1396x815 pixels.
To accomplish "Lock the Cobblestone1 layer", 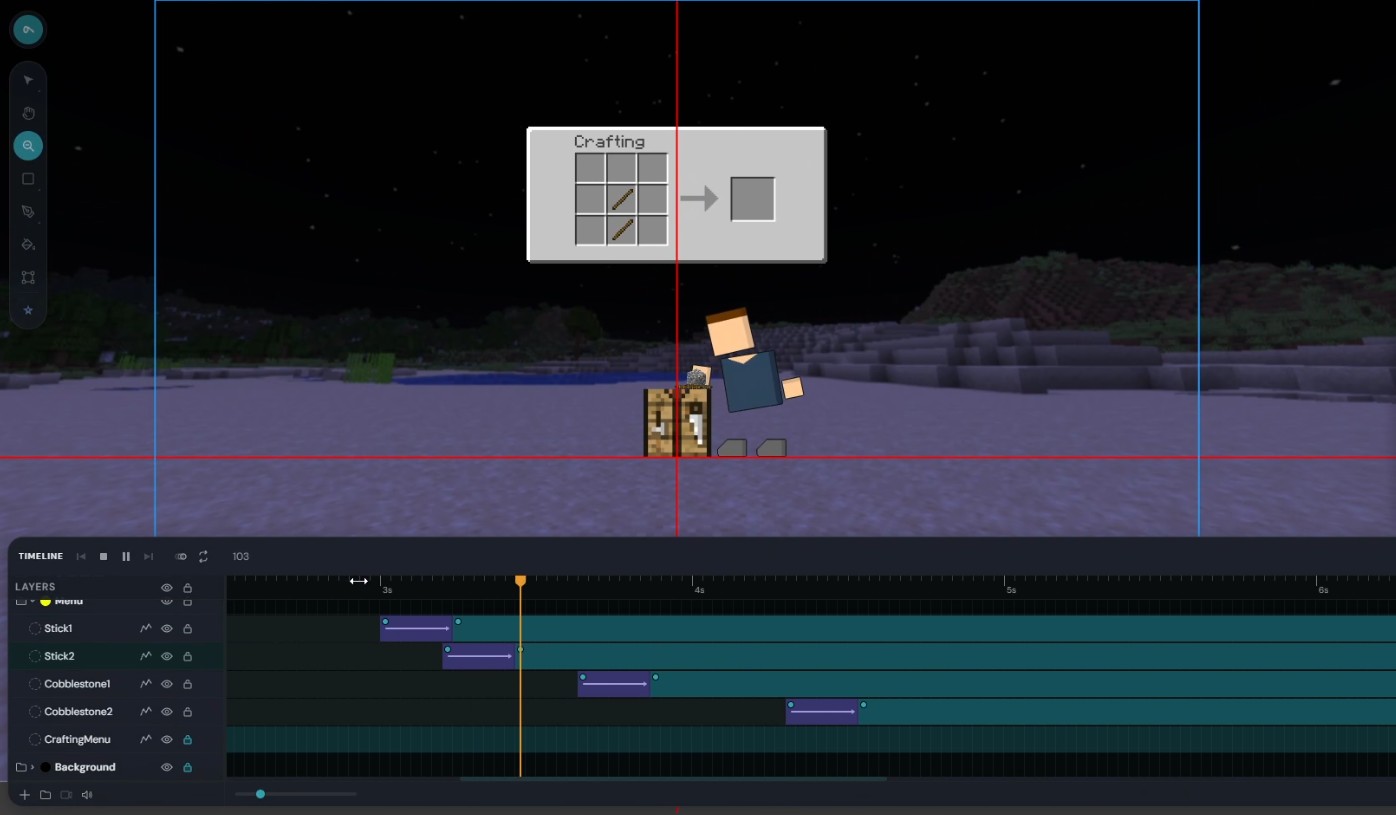I will click(x=187, y=684).
